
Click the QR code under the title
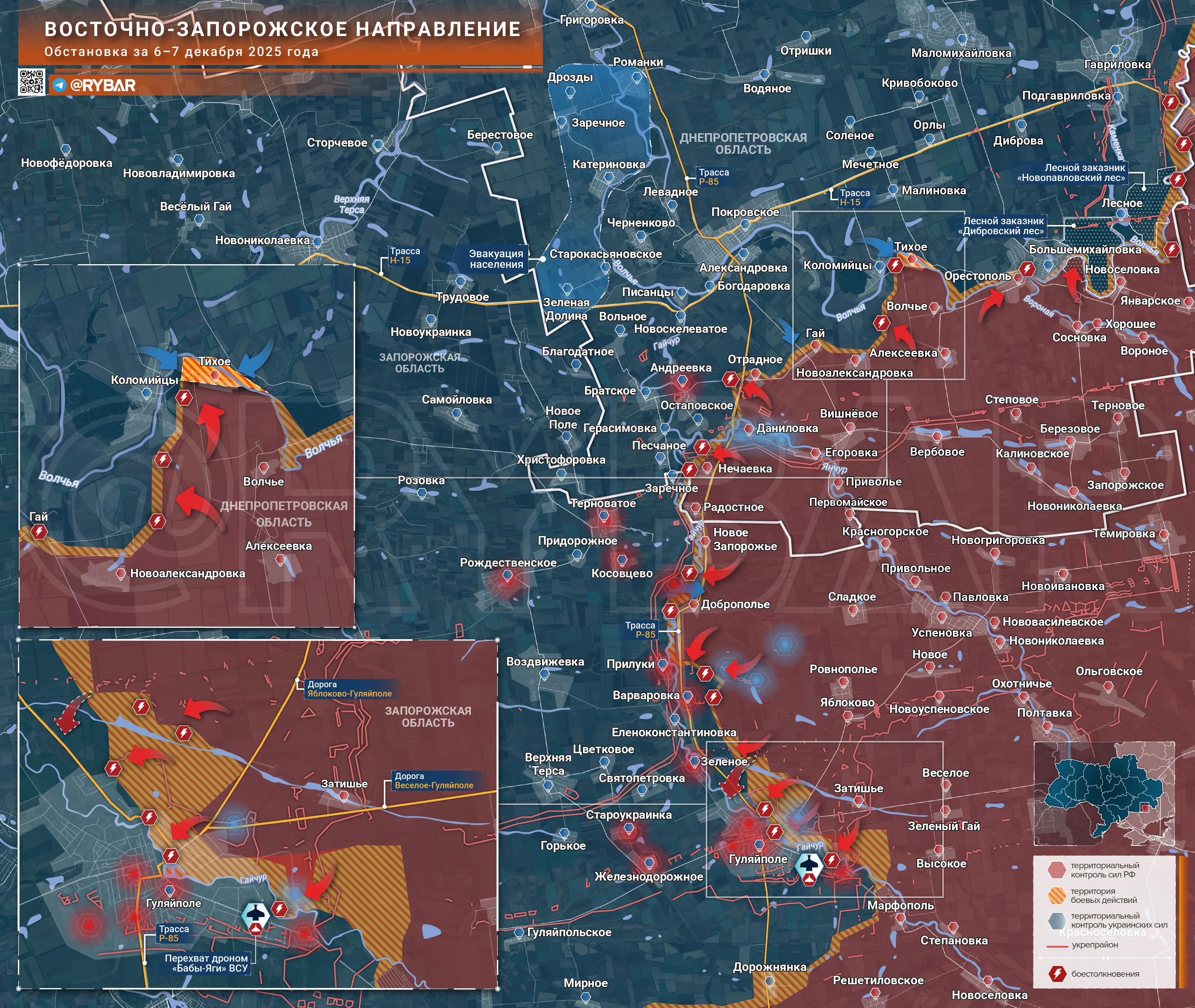coord(32,82)
